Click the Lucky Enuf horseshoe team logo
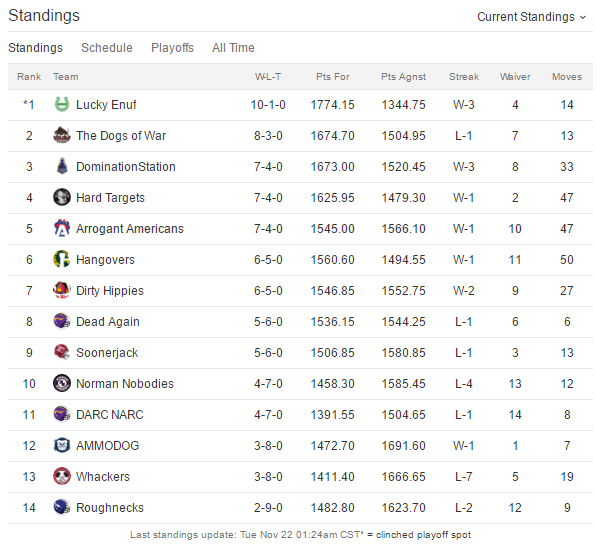 [x=62, y=104]
